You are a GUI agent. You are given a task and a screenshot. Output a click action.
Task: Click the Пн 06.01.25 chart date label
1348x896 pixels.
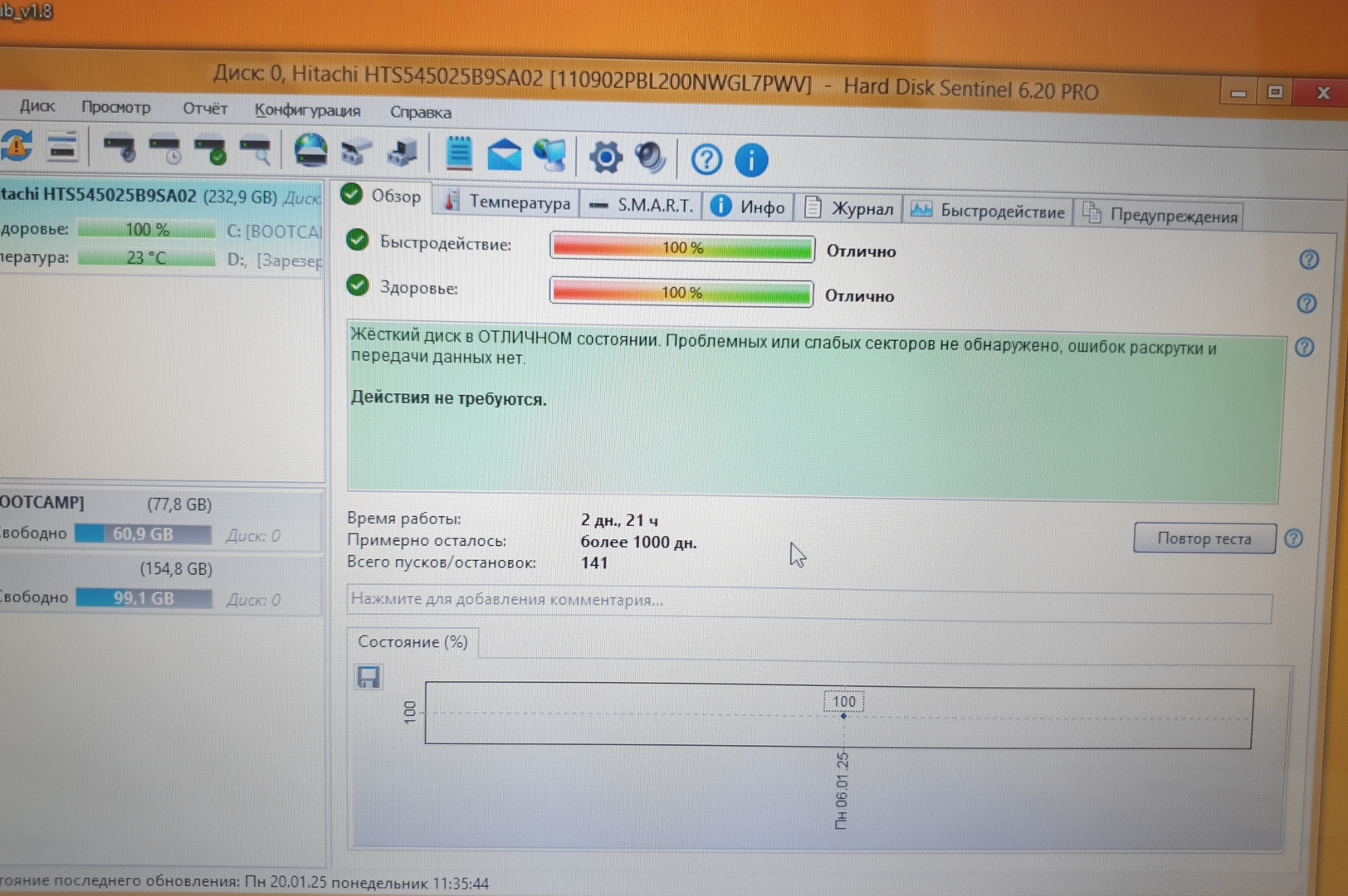tap(842, 791)
